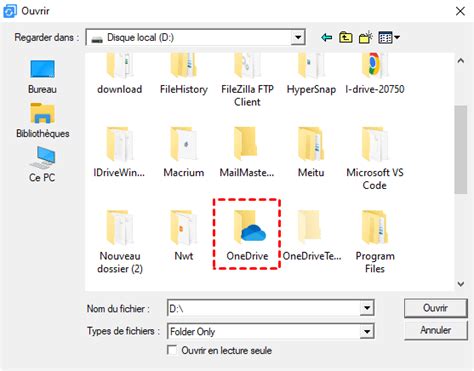Select the OneDrive cloud folder

coord(247,236)
